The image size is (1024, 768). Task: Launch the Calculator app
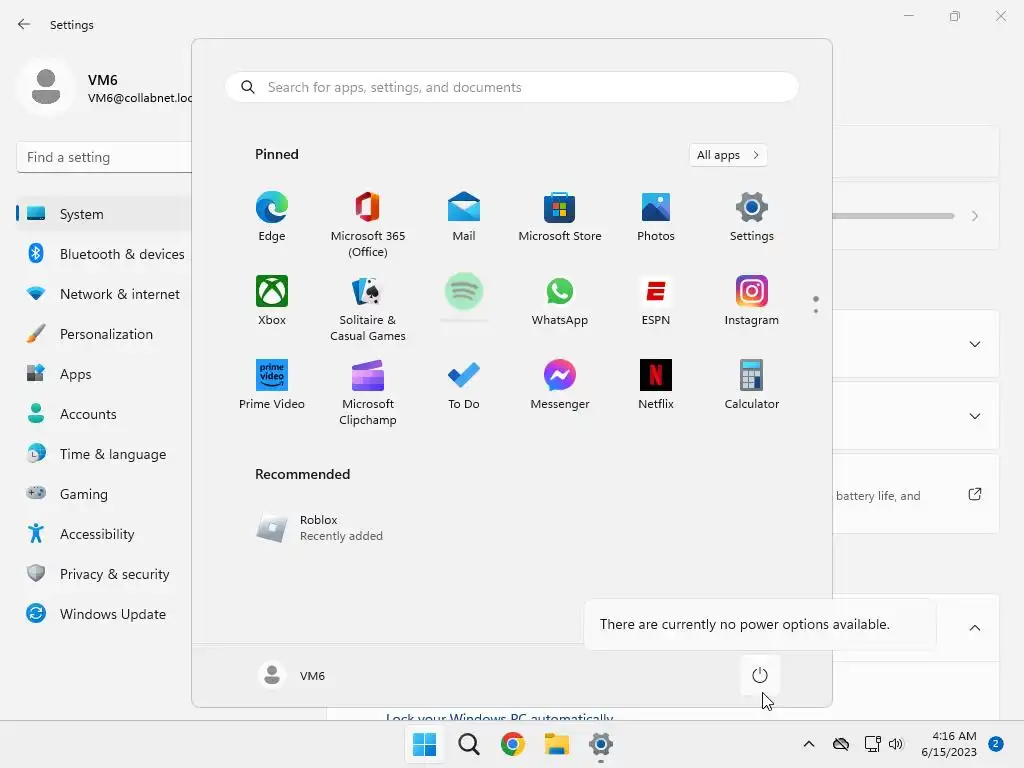click(752, 385)
